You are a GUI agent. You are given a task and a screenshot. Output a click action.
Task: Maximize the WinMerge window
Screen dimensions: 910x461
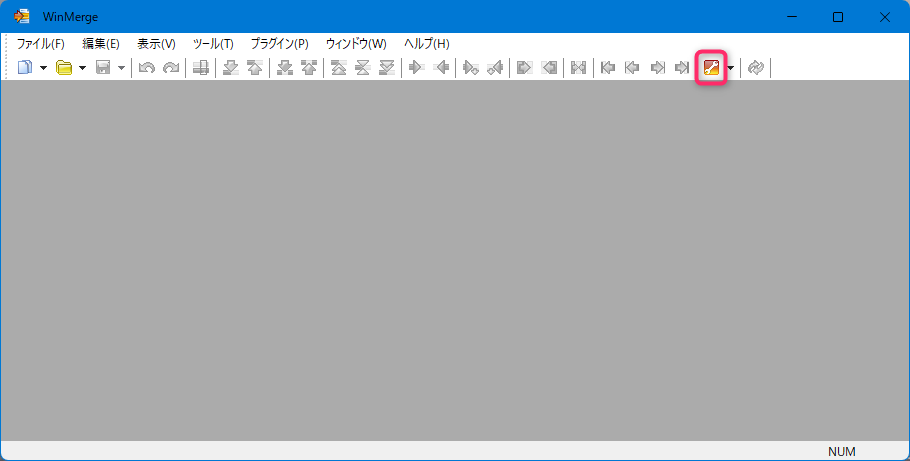pyautogui.click(x=838, y=17)
